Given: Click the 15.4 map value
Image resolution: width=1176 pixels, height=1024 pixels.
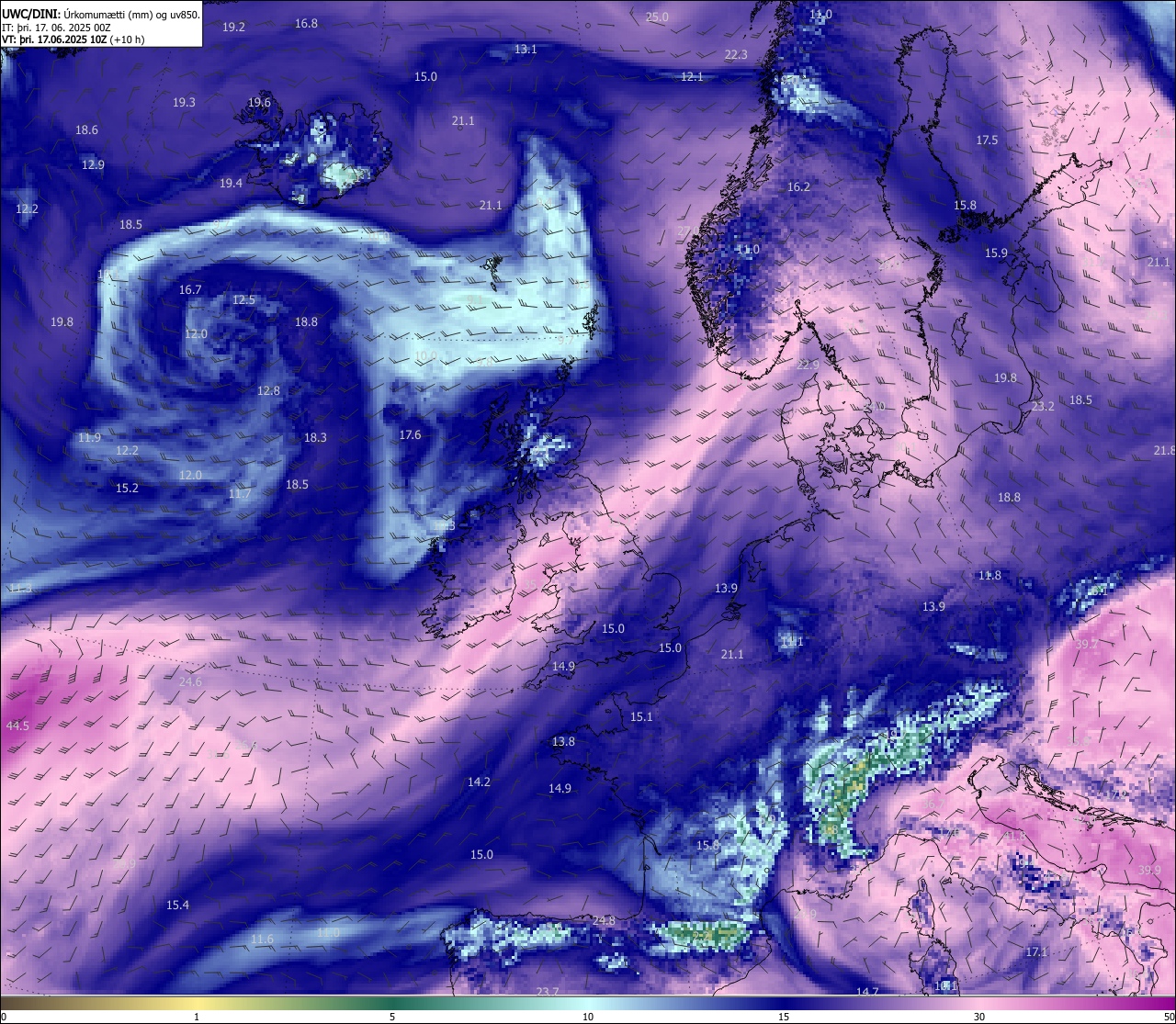Looking at the screenshot, I should pyautogui.click(x=177, y=905).
